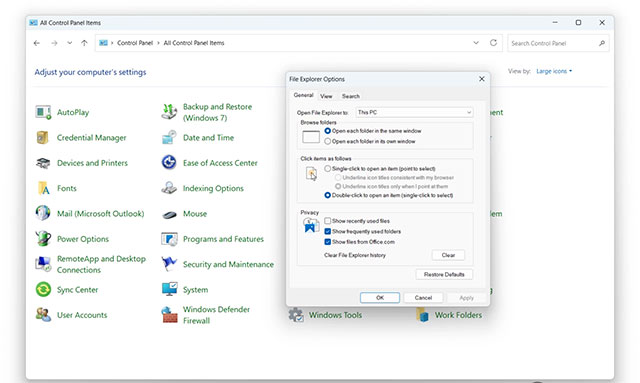This screenshot has height=383, width=640.
Task: Go up one level arrow
Action: click(84, 43)
